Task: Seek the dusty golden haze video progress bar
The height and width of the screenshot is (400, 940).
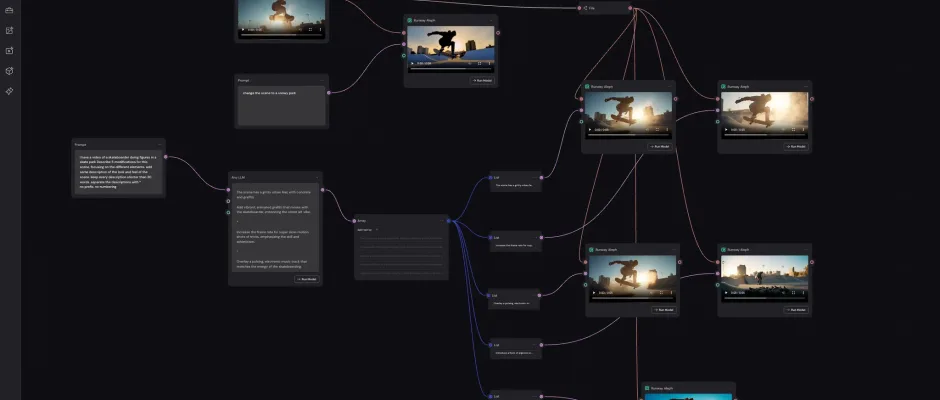Action: click(765, 134)
